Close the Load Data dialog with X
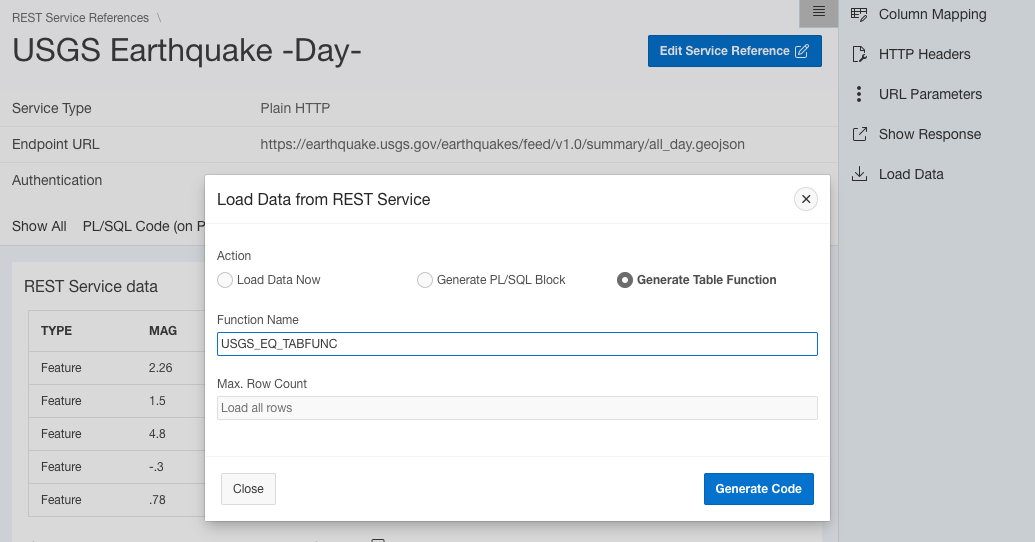Viewport: 1035px width, 542px height. coord(806,199)
